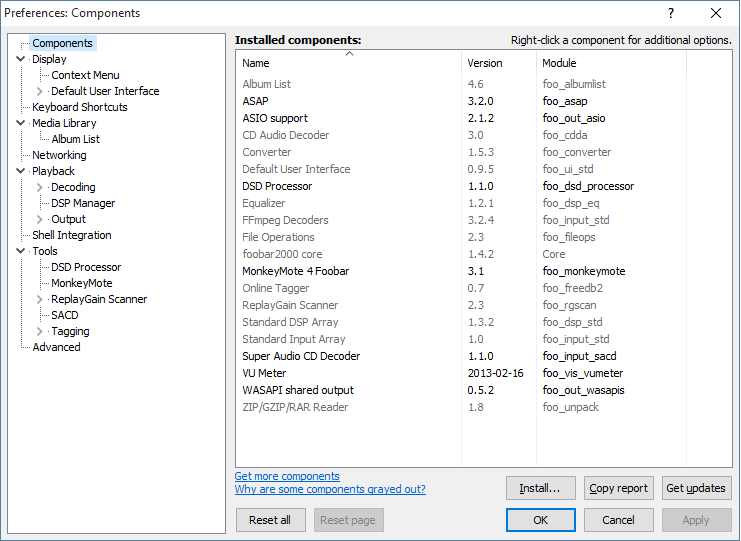Open Keyboard Shortcuts preferences page
The height and width of the screenshot is (541, 741).
click(x=80, y=107)
